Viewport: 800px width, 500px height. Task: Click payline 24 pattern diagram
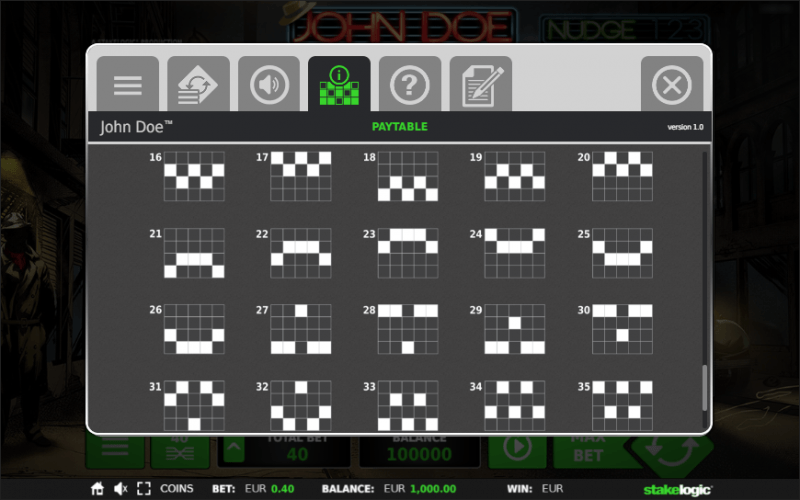click(515, 253)
